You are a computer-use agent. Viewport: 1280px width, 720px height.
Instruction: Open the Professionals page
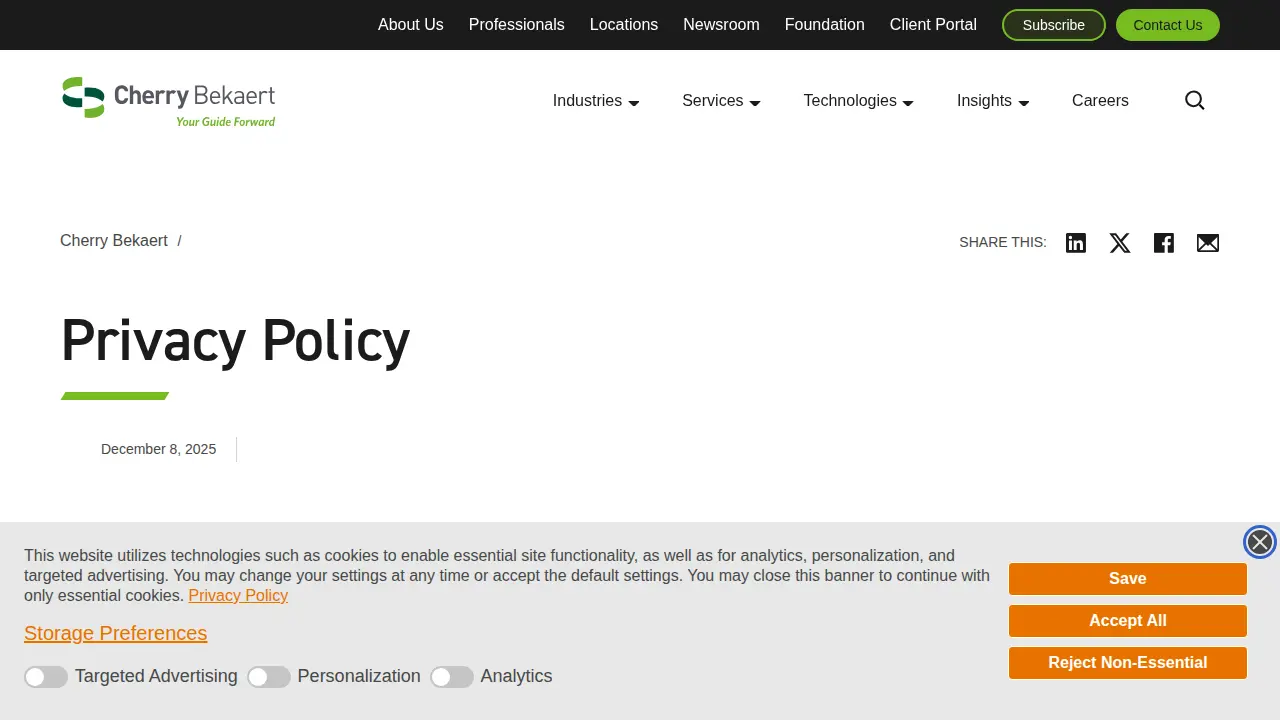[517, 25]
